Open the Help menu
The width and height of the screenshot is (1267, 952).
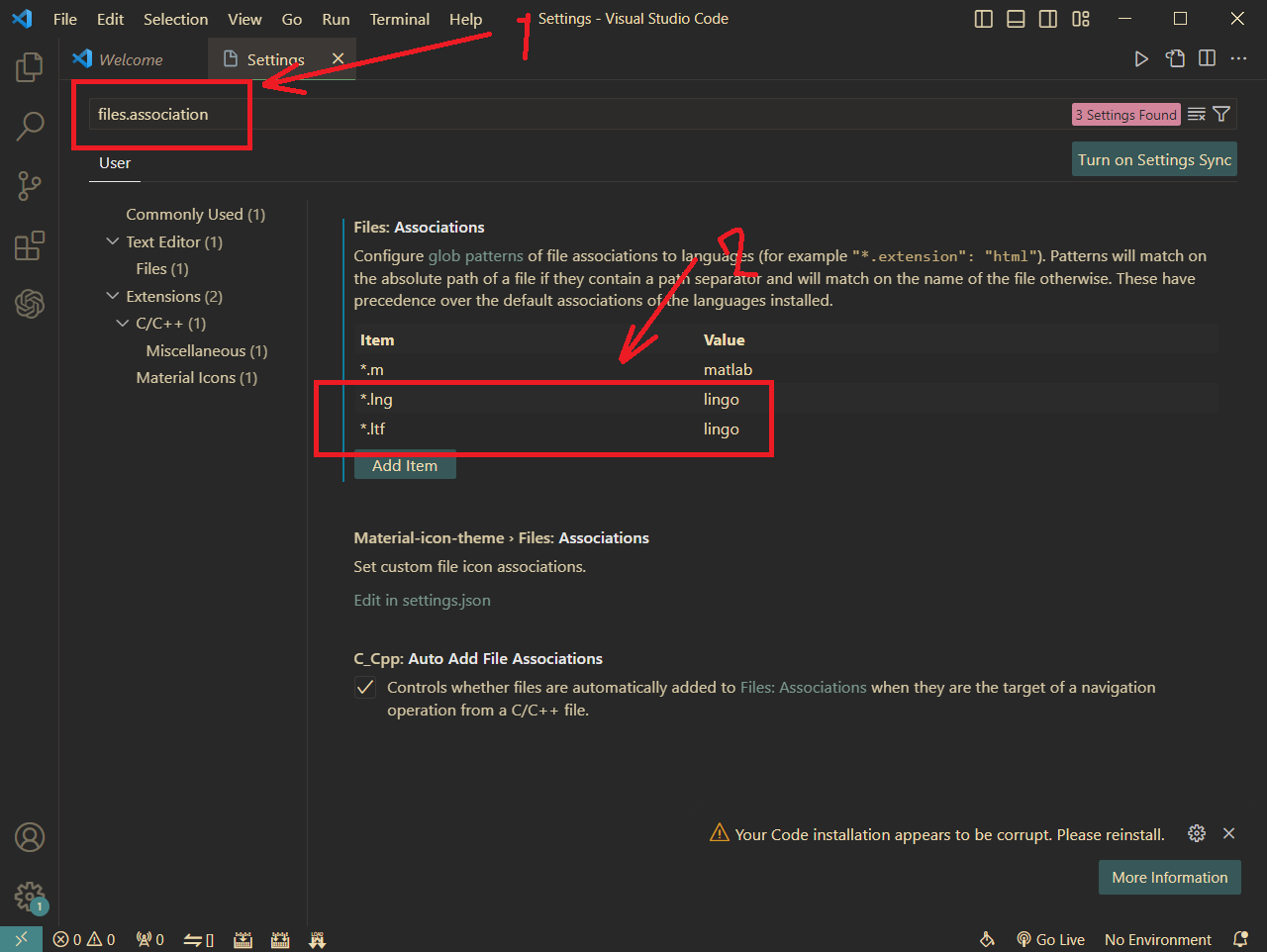coord(465,19)
